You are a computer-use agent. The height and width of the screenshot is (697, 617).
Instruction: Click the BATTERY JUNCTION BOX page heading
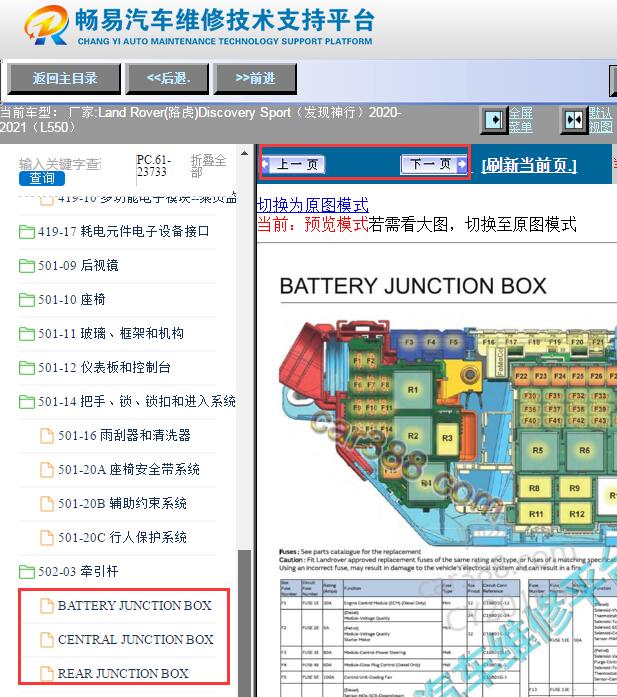pos(413,286)
